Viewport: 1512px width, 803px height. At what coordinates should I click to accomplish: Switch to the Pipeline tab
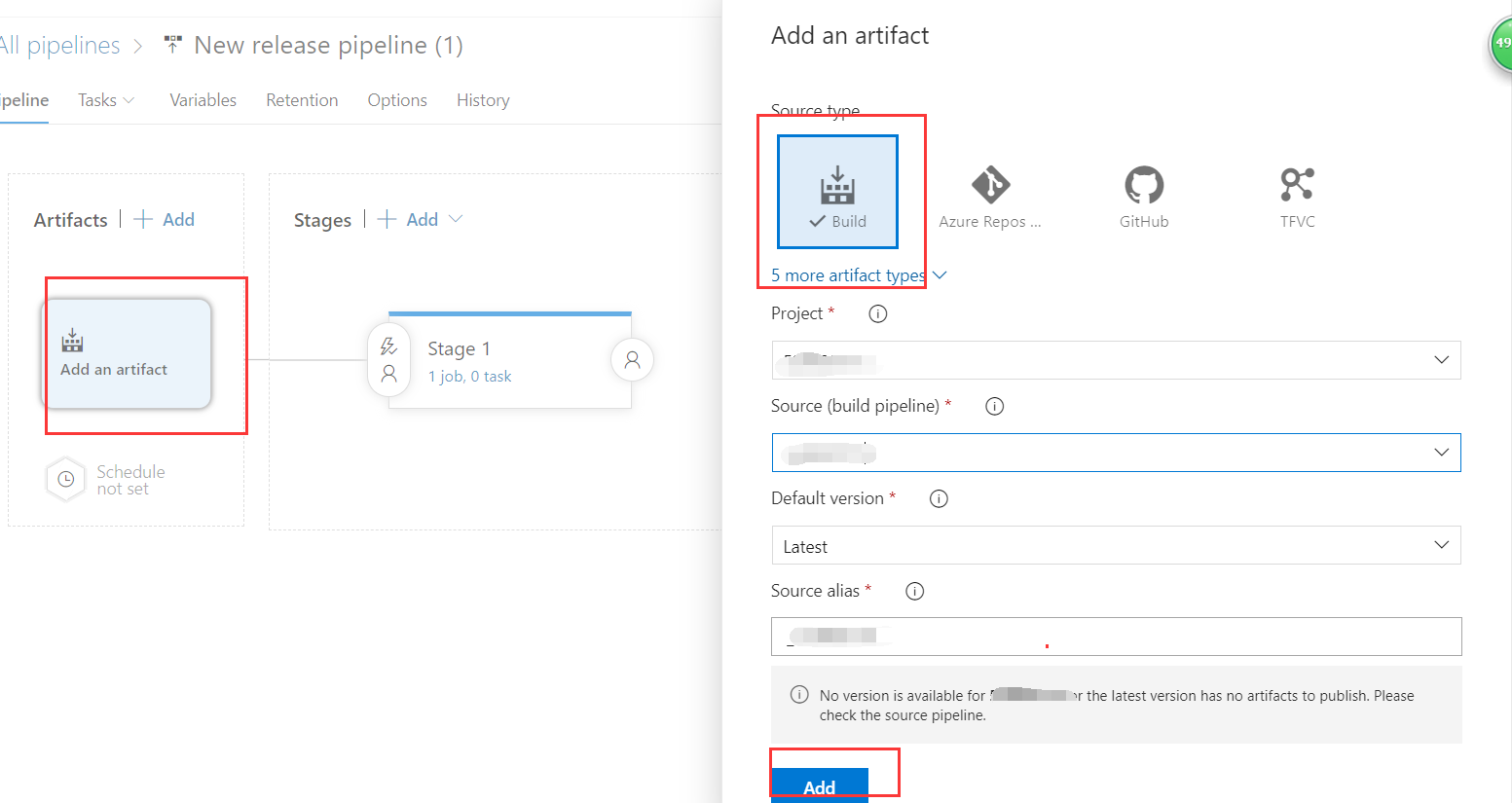tap(24, 100)
